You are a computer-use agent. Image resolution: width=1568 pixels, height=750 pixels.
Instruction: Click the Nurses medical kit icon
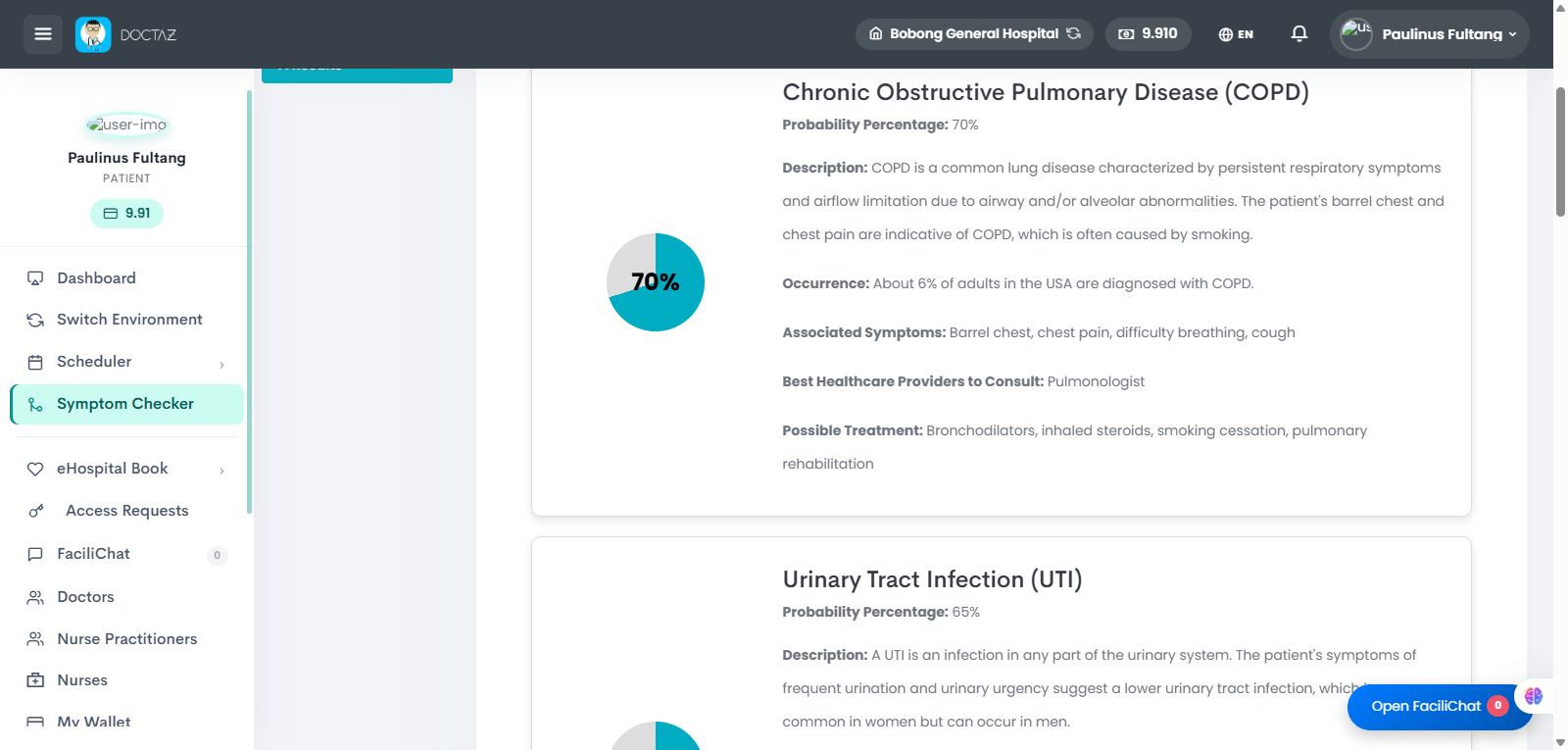[35, 680]
